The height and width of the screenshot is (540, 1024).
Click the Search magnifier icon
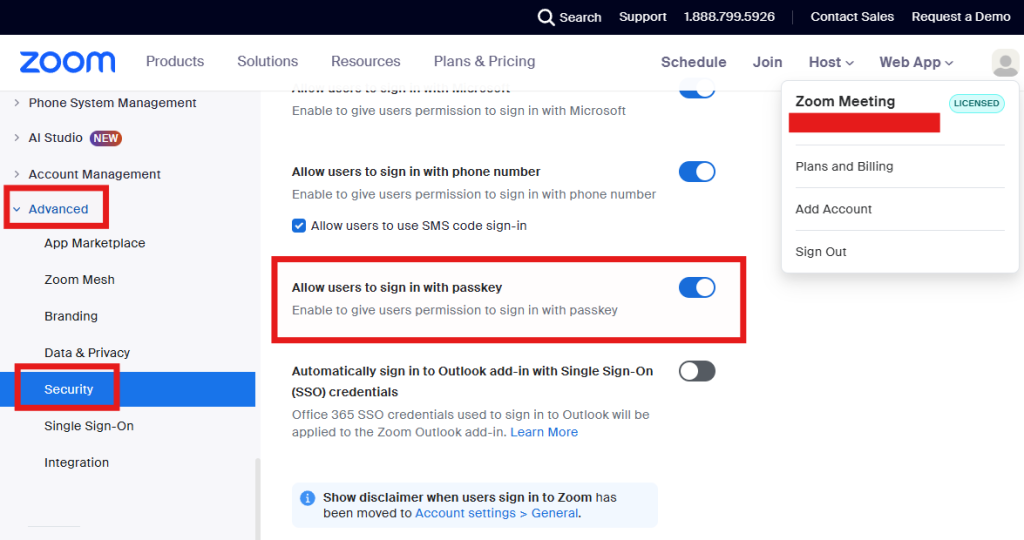tap(546, 17)
